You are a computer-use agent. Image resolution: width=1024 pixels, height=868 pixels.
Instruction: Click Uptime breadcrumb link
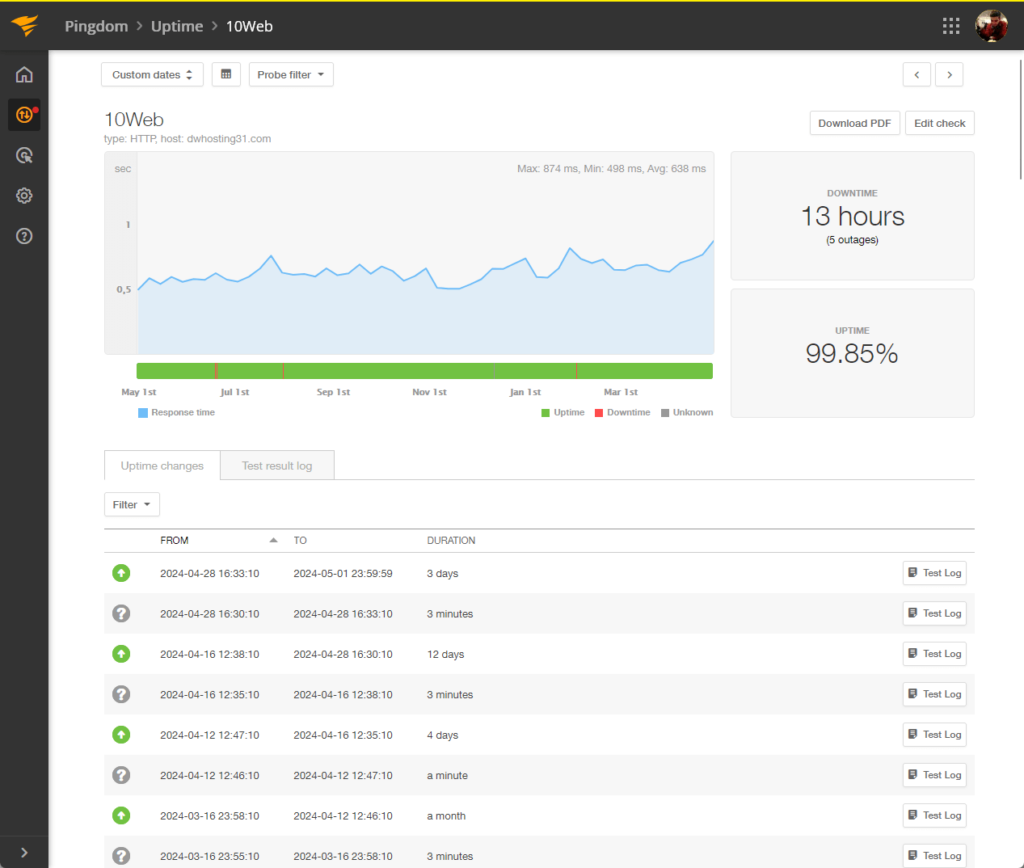coord(177,26)
